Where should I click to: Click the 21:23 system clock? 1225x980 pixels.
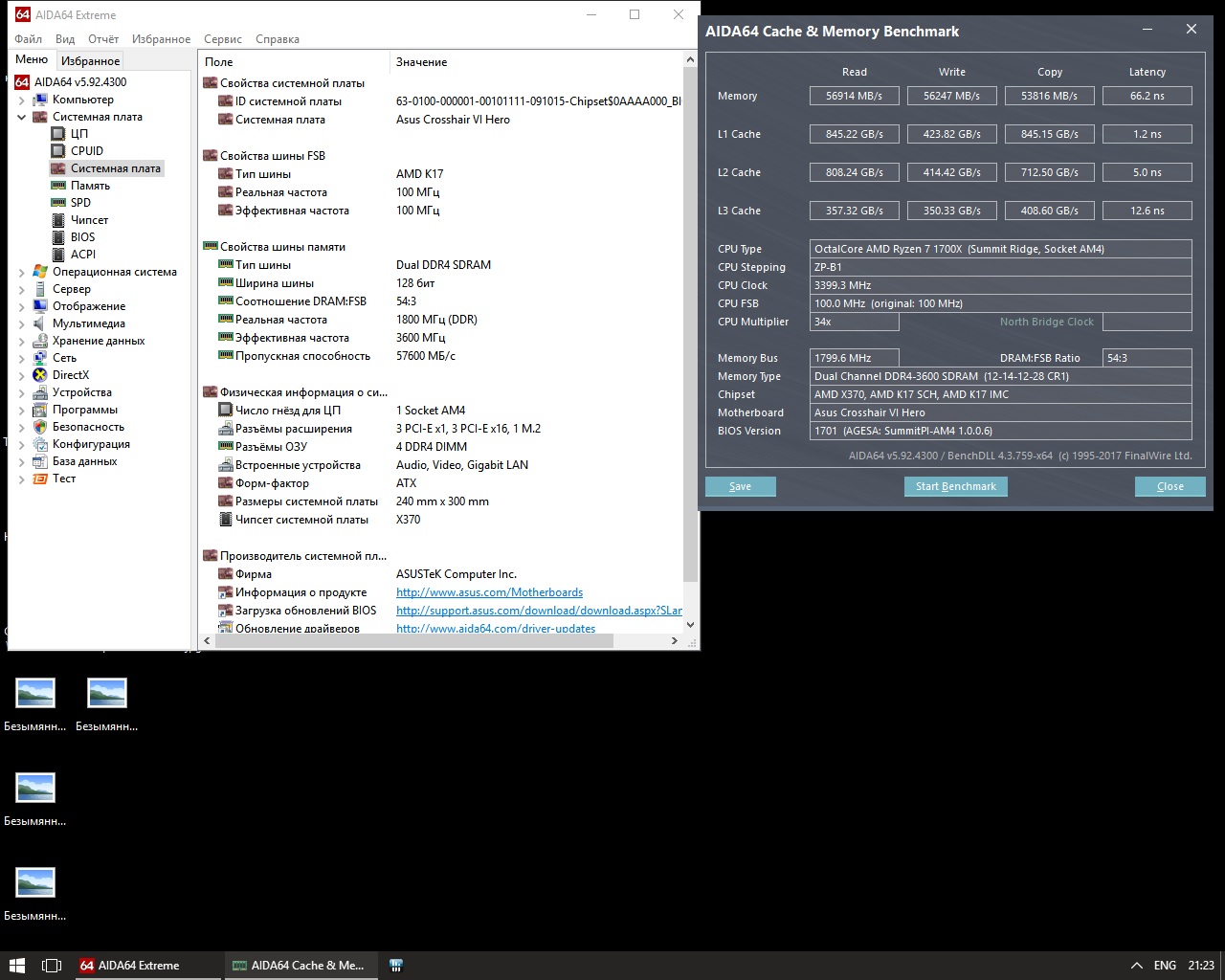[x=1201, y=966]
